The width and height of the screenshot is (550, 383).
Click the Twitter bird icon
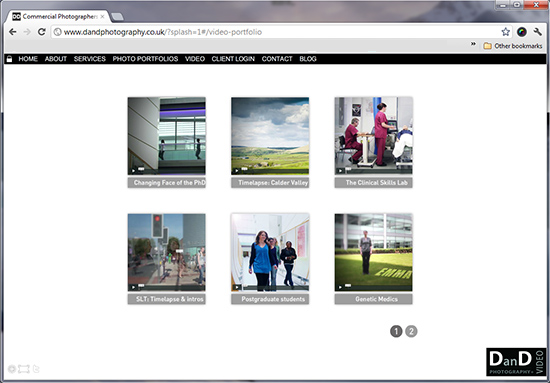coord(36,369)
